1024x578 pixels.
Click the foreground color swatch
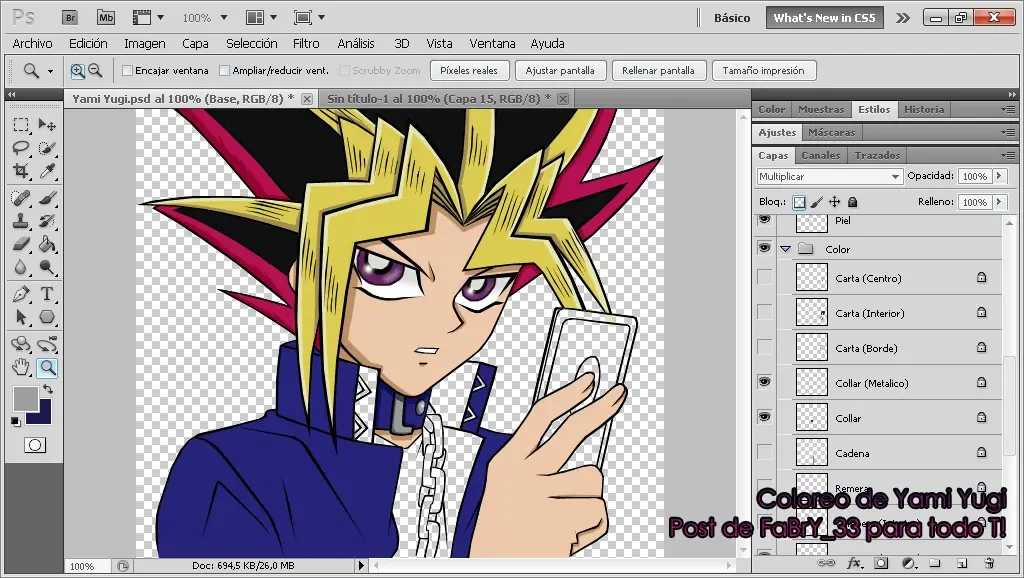click(25, 398)
